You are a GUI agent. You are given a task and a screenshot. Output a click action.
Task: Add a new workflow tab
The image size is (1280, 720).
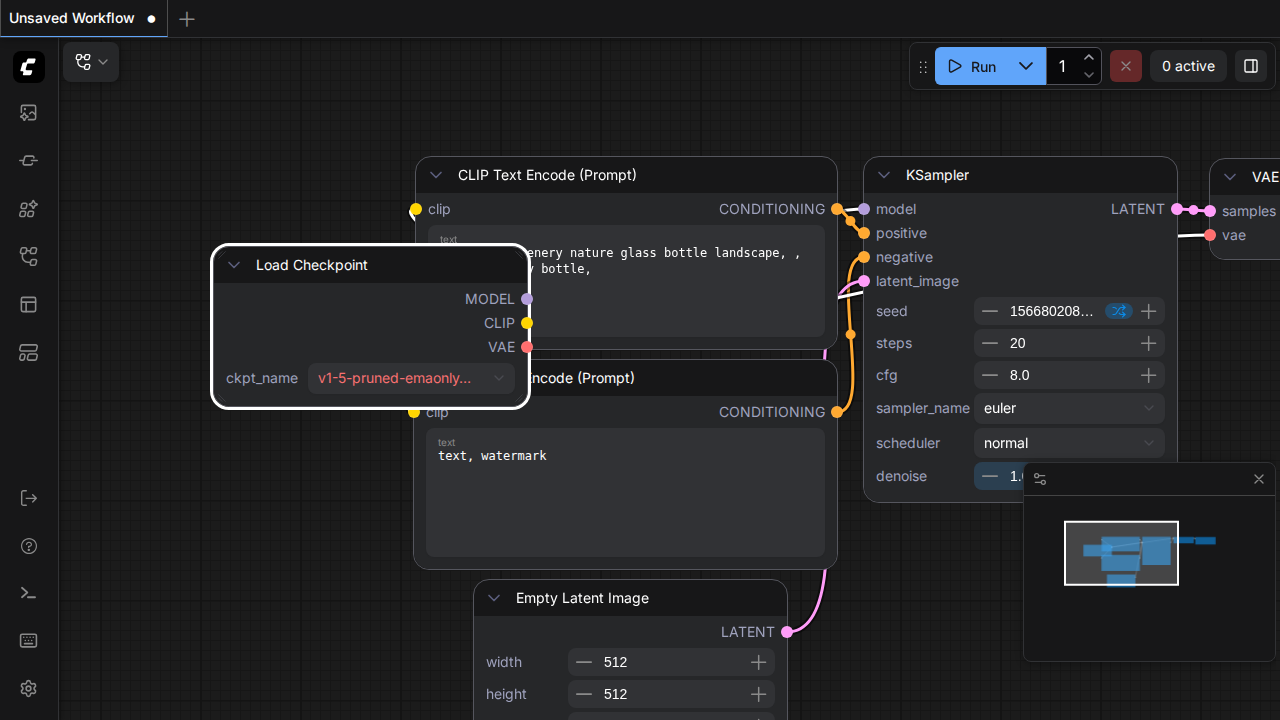click(x=187, y=19)
